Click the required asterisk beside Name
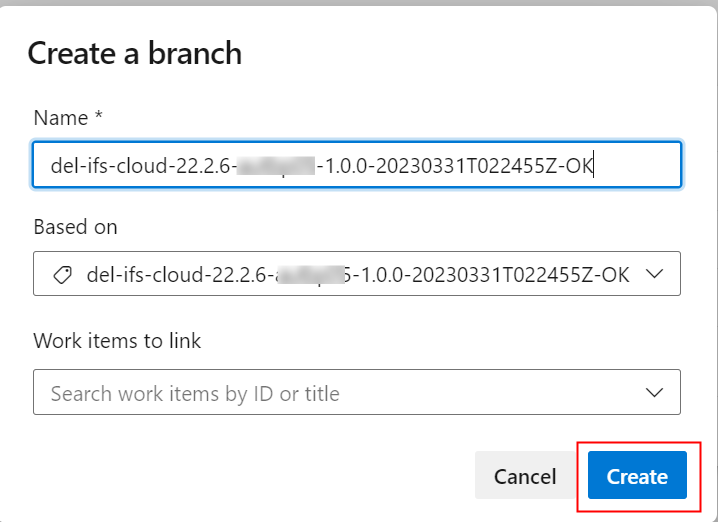This screenshot has height=522, width=718. (99, 117)
